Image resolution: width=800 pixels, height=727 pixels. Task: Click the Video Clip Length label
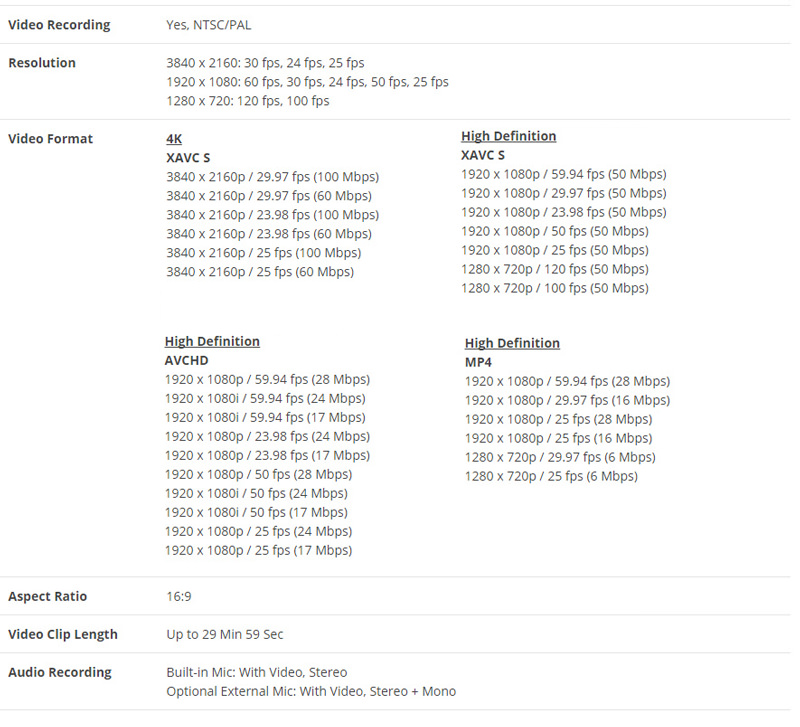(63, 634)
